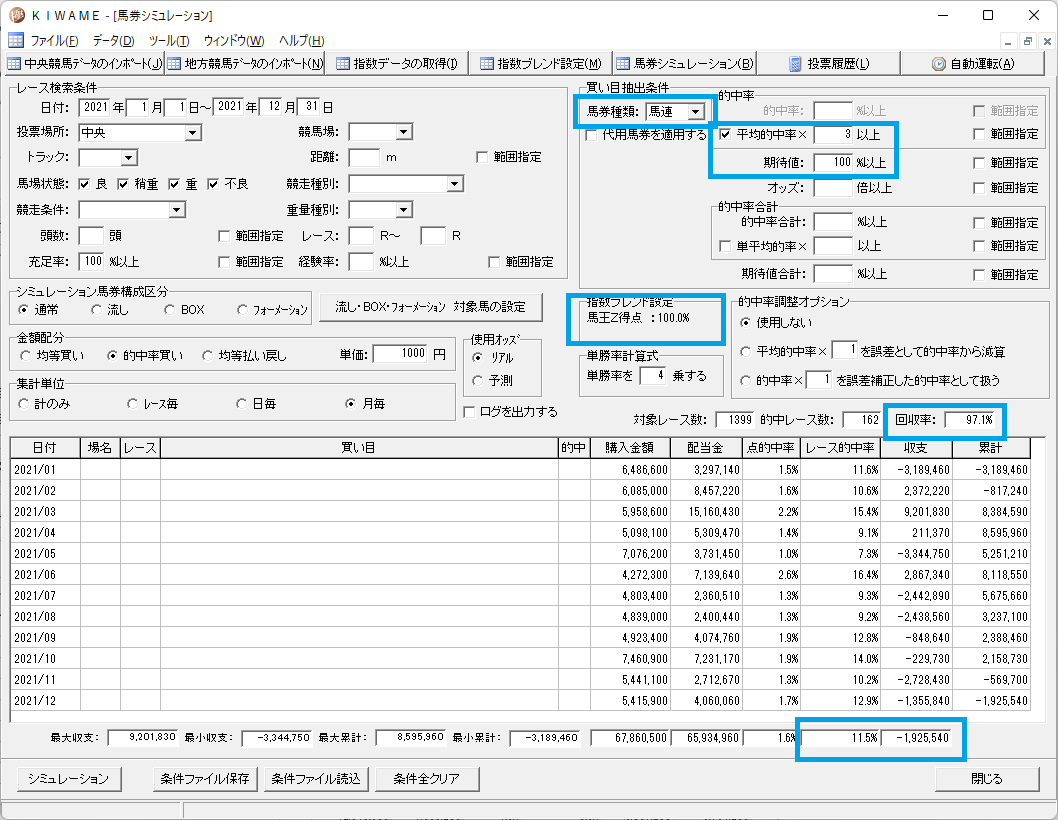Open 自動運転 toolbar button
The height and width of the screenshot is (820, 1058).
pos(973,64)
